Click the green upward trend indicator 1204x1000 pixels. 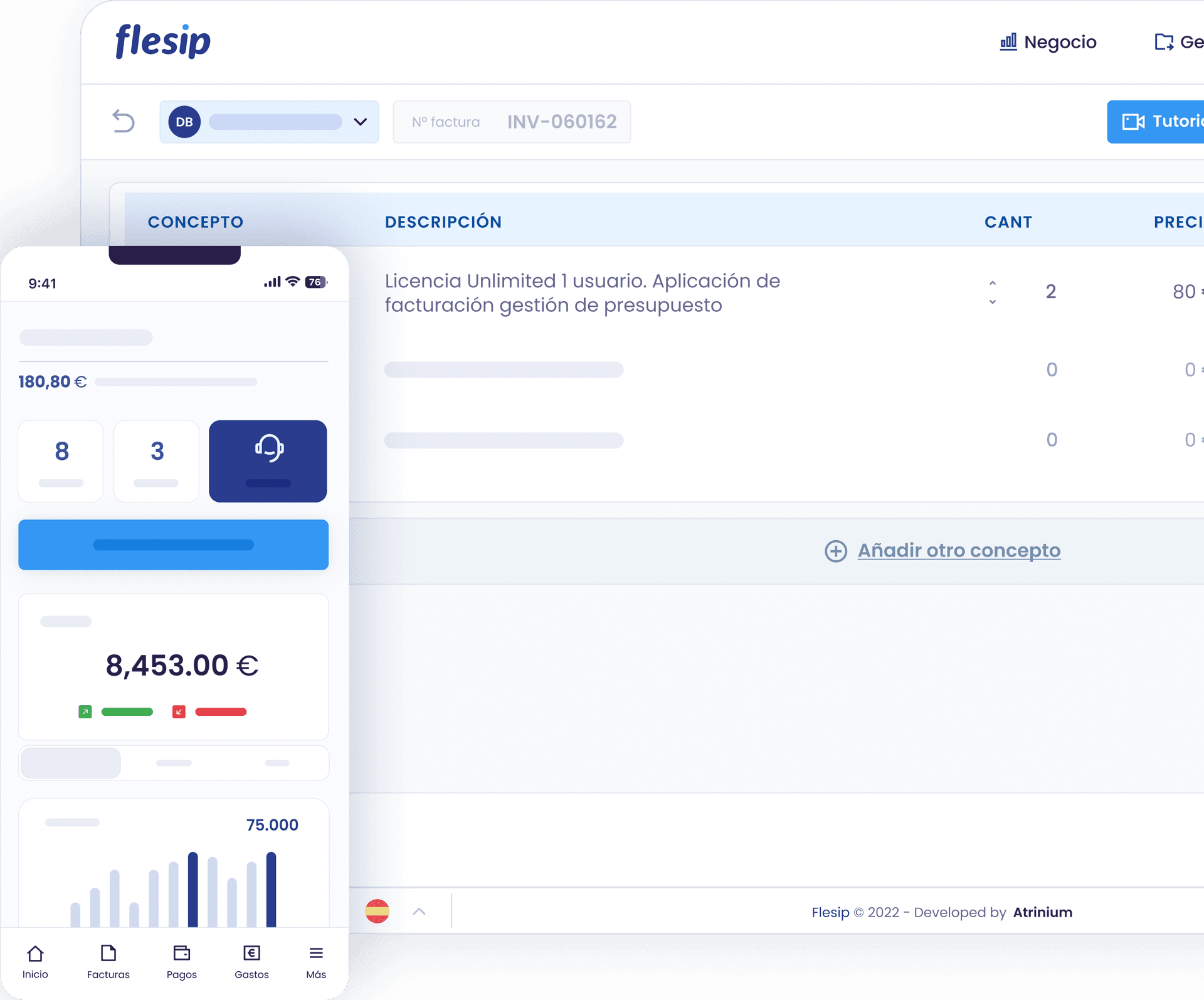(85, 711)
